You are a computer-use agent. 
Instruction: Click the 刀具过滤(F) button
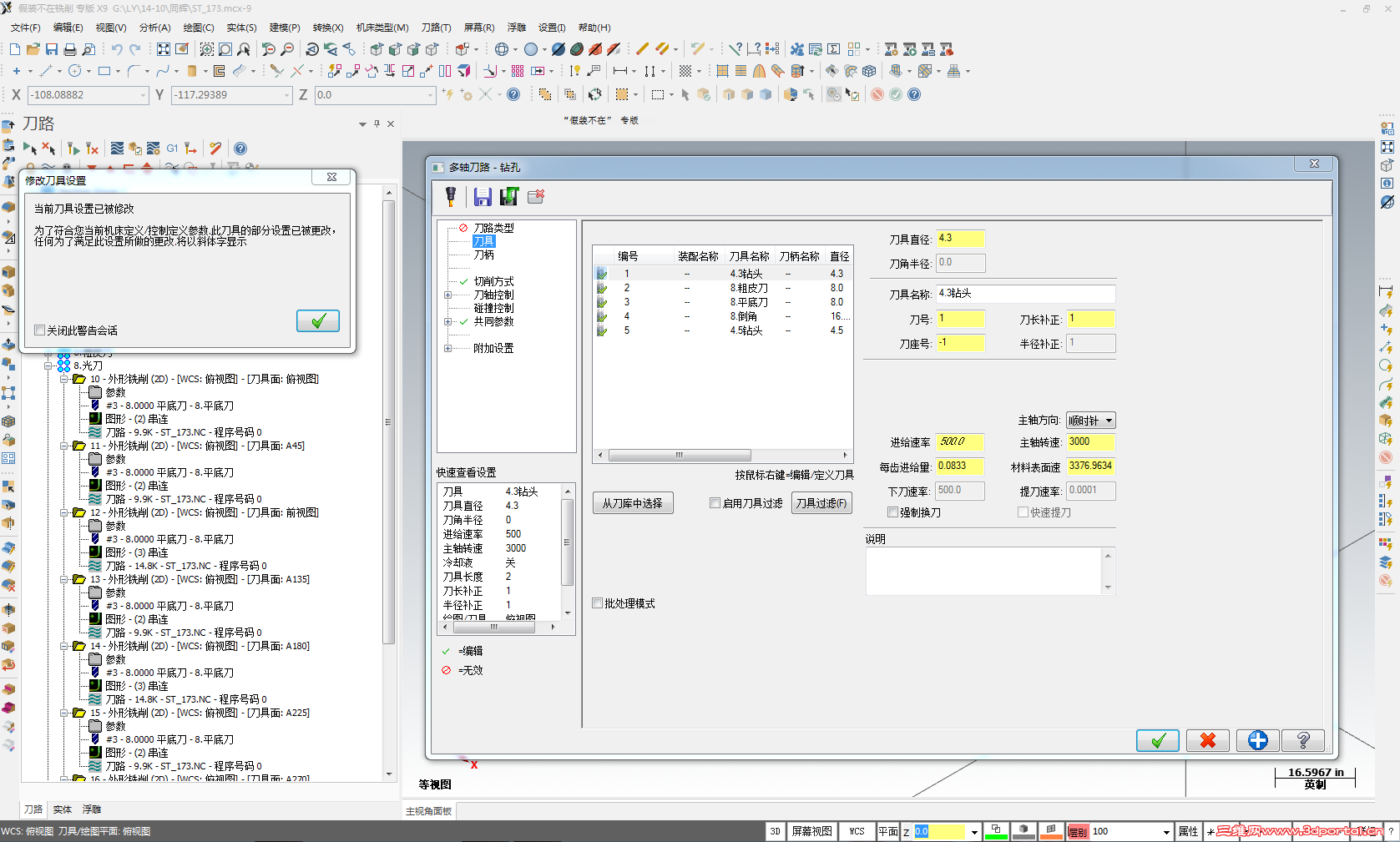(821, 503)
